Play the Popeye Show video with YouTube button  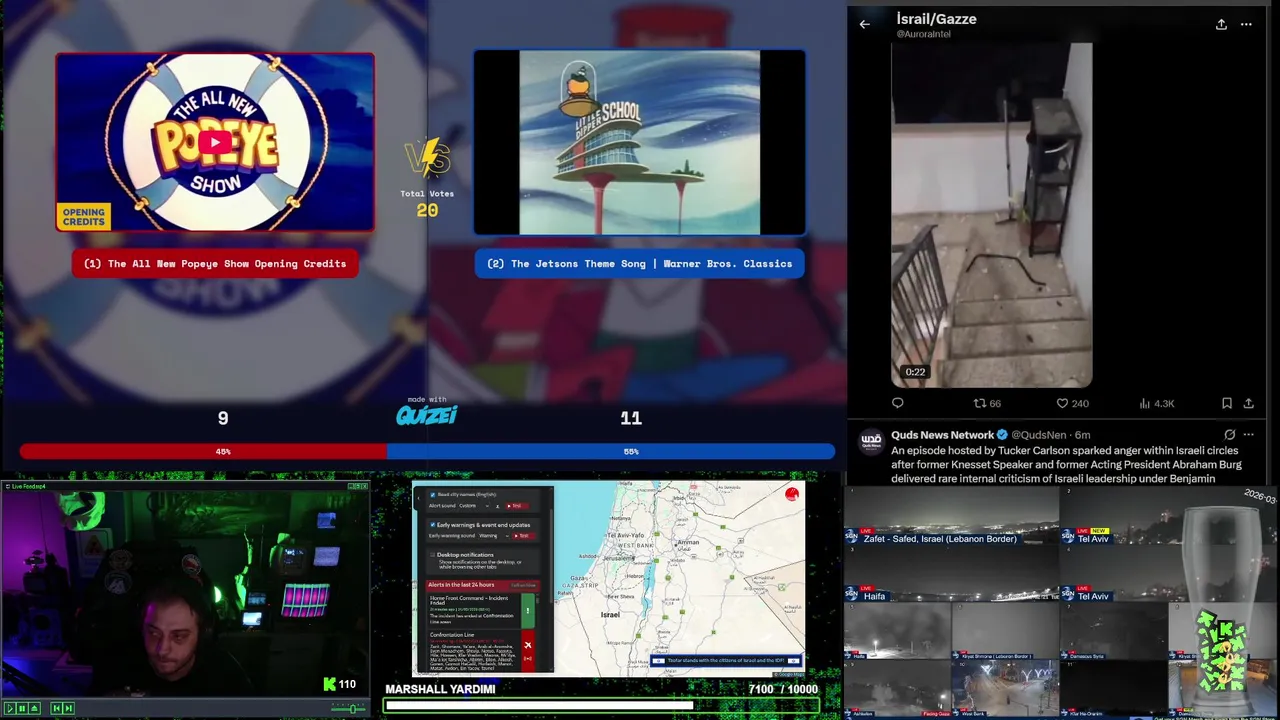215,142
